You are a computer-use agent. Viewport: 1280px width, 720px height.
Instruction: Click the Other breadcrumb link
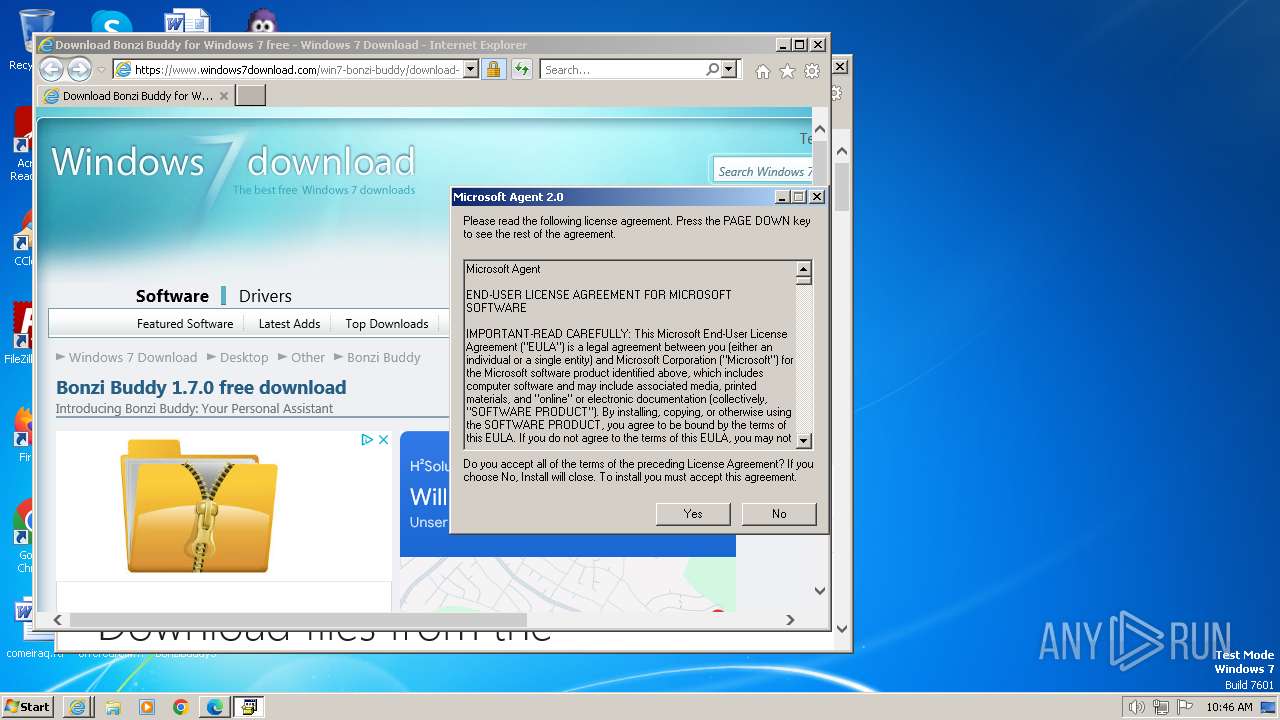(308, 357)
